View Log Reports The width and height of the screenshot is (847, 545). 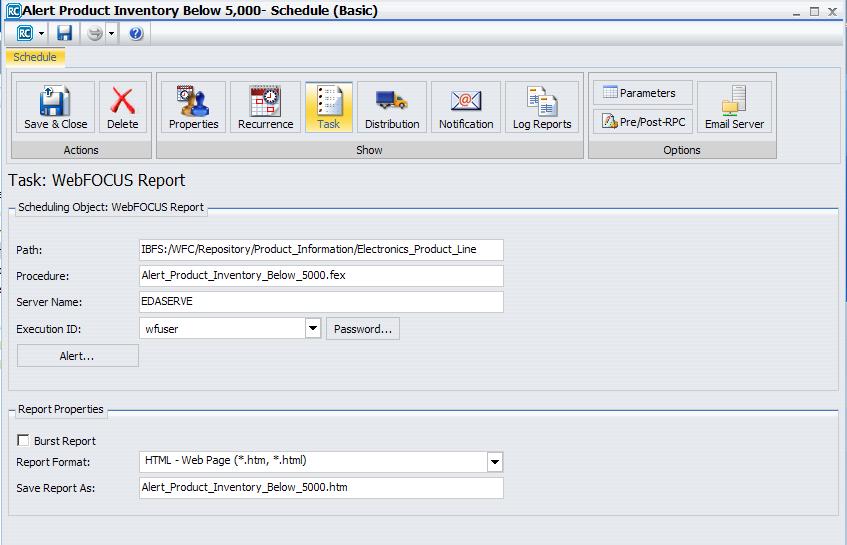(x=542, y=107)
